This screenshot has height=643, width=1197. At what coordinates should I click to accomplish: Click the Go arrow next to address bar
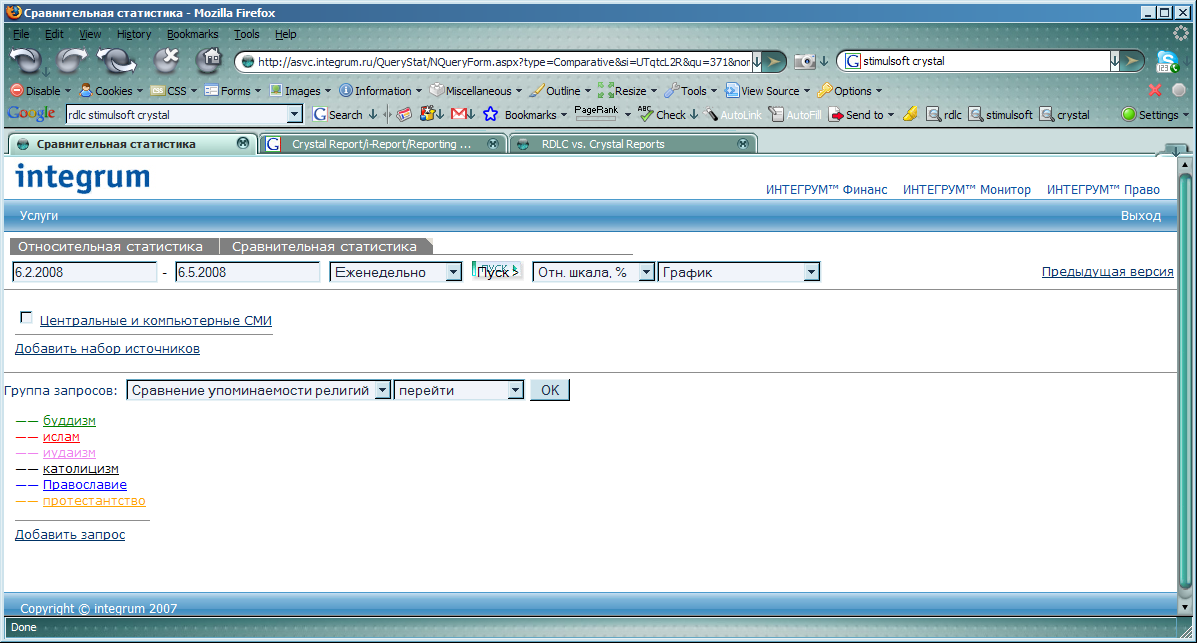coord(774,62)
